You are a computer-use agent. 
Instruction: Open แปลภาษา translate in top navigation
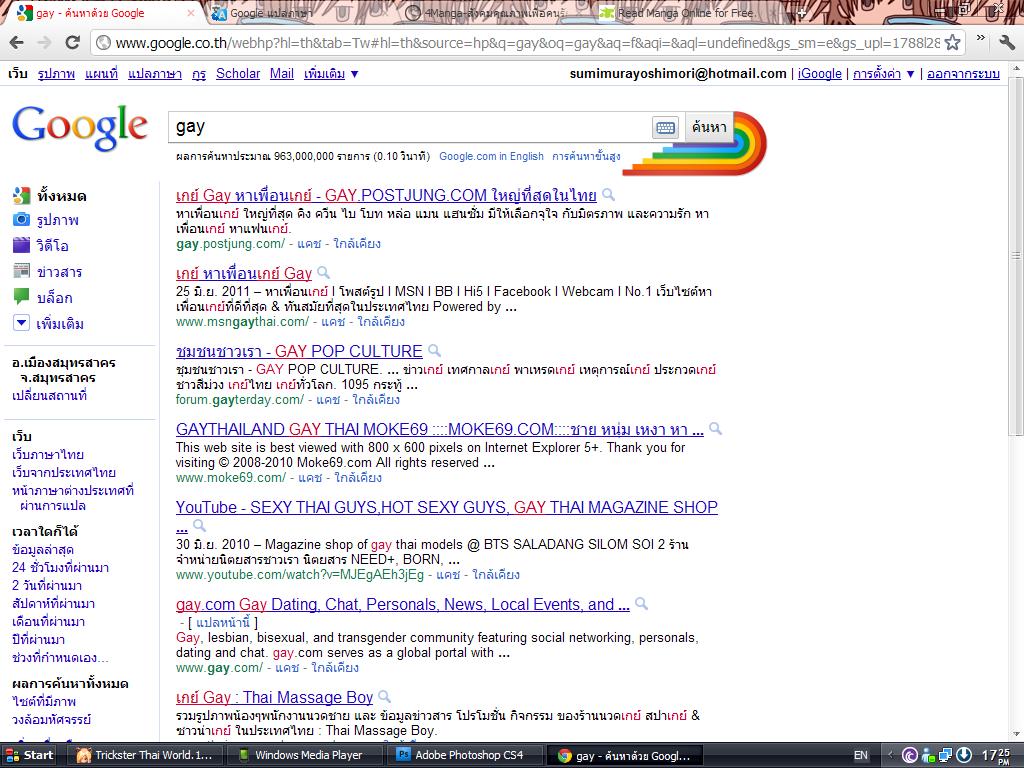pos(155,74)
